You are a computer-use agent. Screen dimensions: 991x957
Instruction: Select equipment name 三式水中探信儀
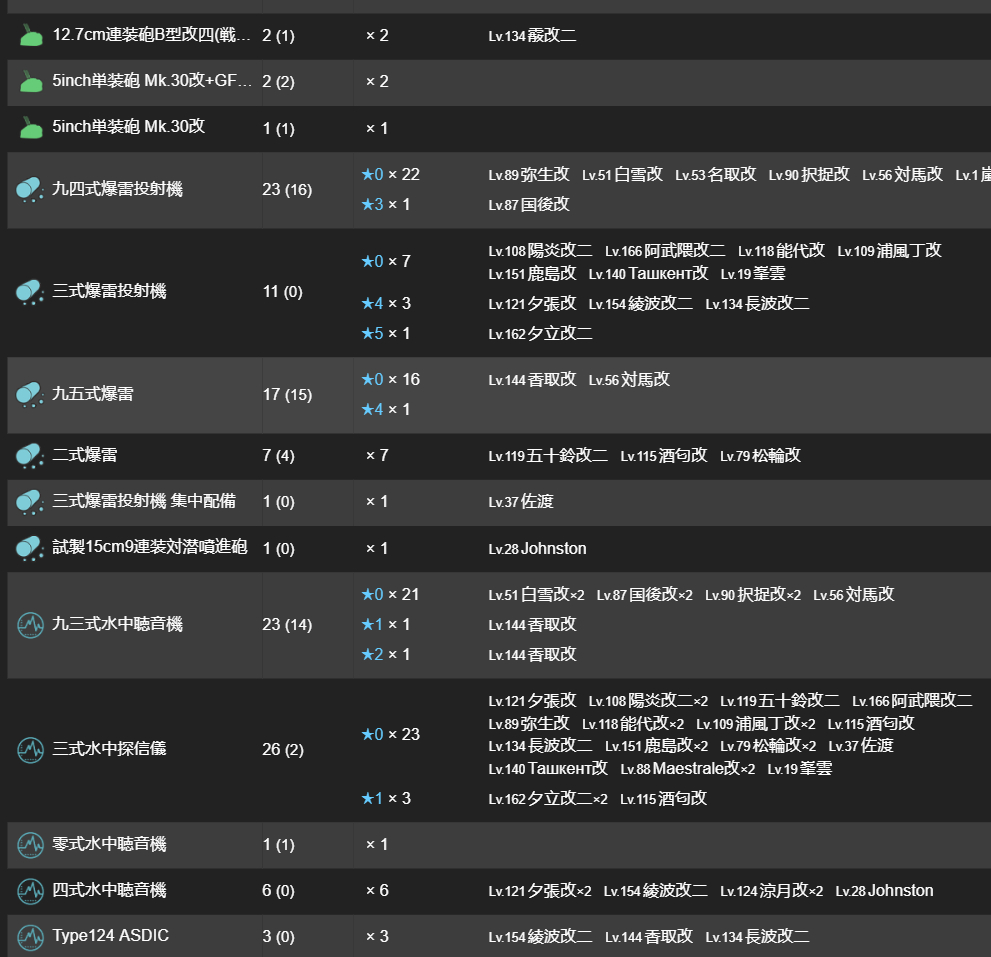click(x=109, y=748)
